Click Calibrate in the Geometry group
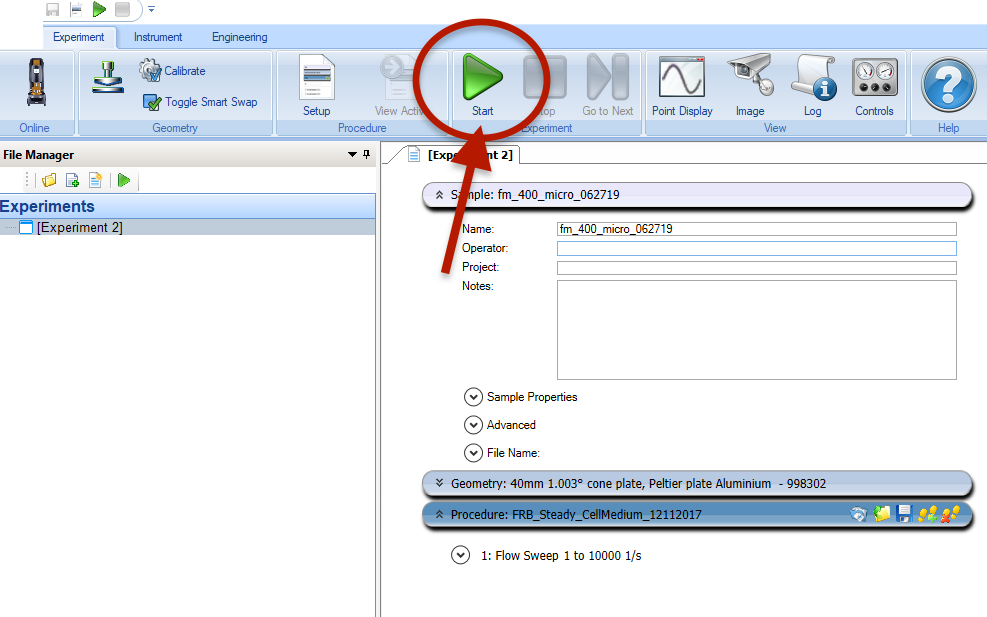 point(173,71)
